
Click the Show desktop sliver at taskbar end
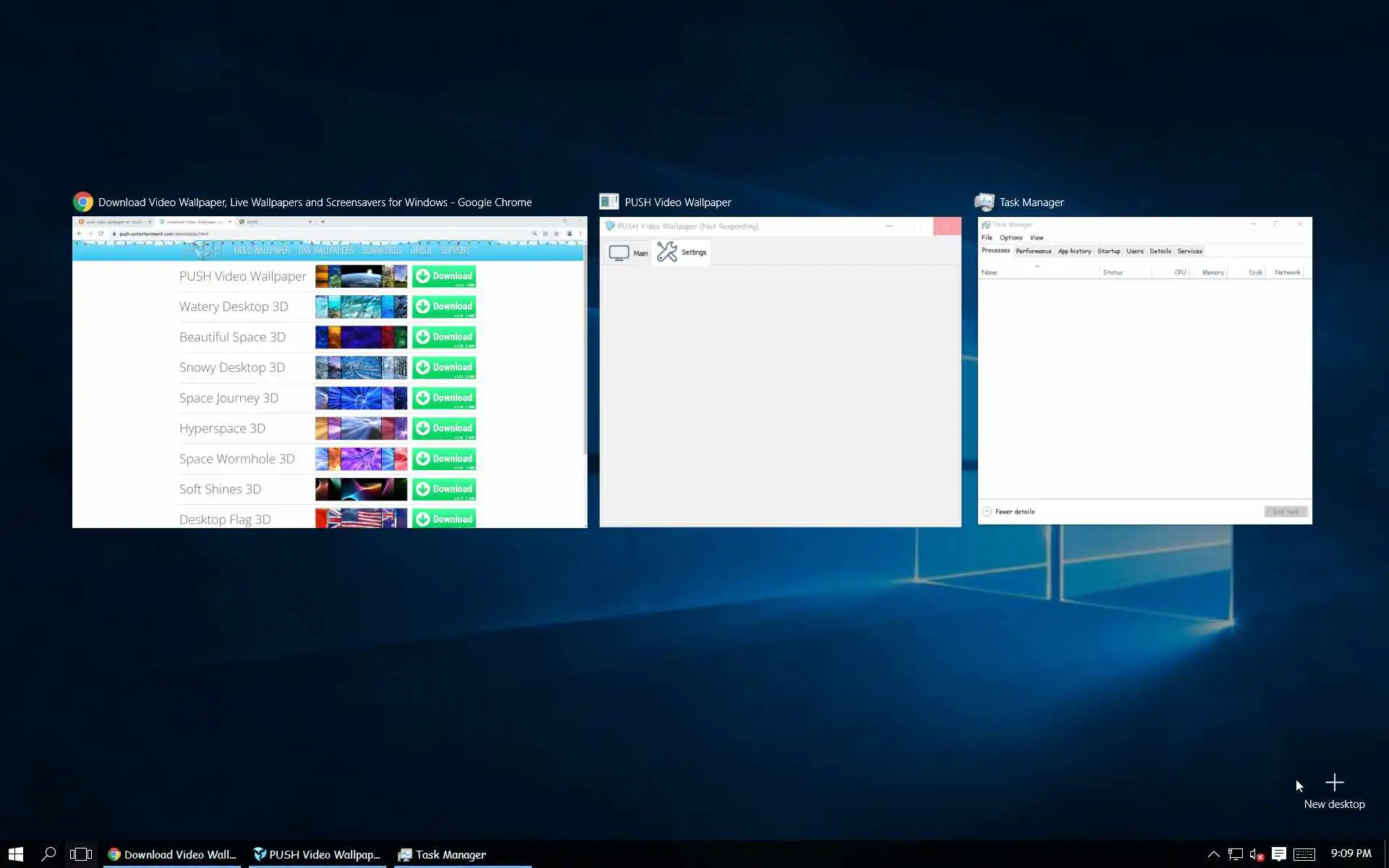tap(1385, 854)
